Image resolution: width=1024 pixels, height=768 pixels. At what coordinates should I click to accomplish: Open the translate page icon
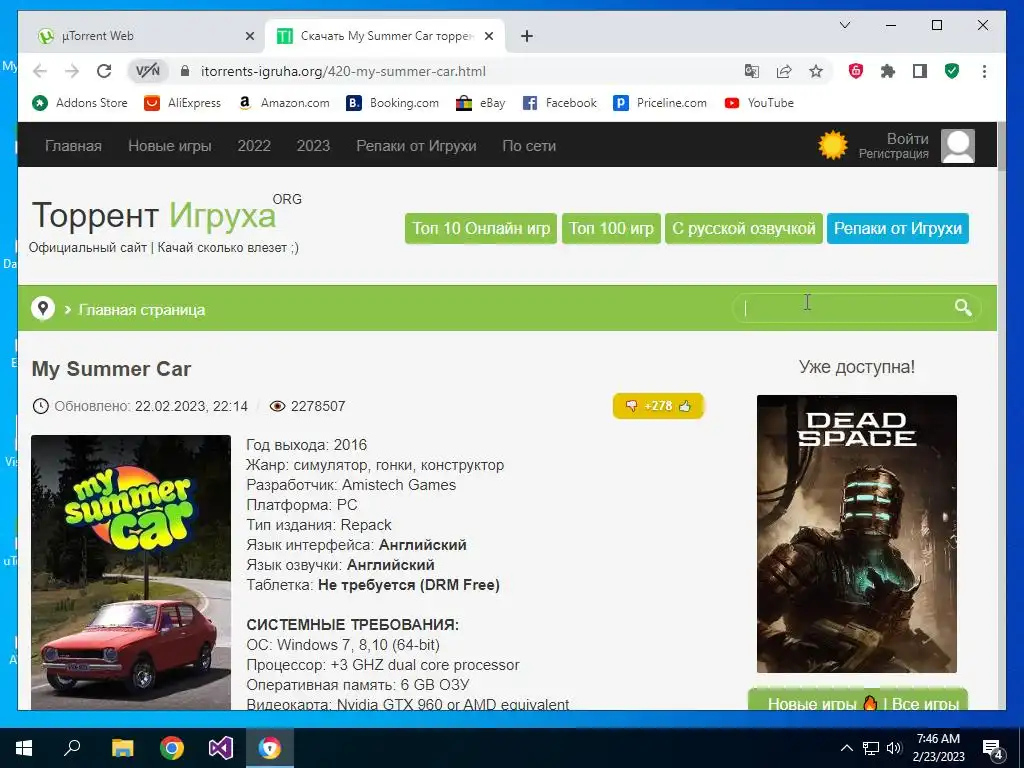(x=752, y=71)
